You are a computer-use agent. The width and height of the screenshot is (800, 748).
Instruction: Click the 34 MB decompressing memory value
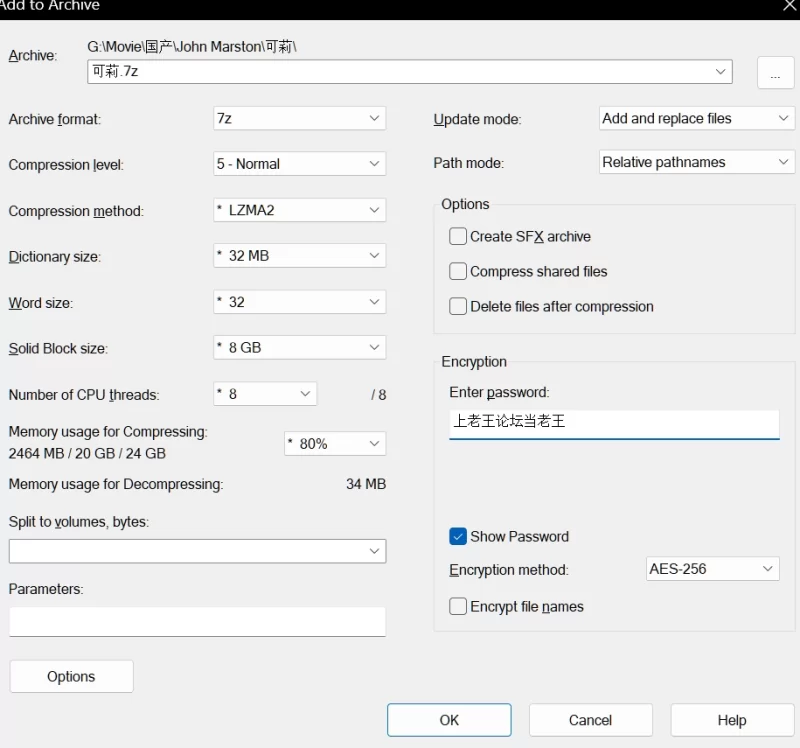coord(366,484)
